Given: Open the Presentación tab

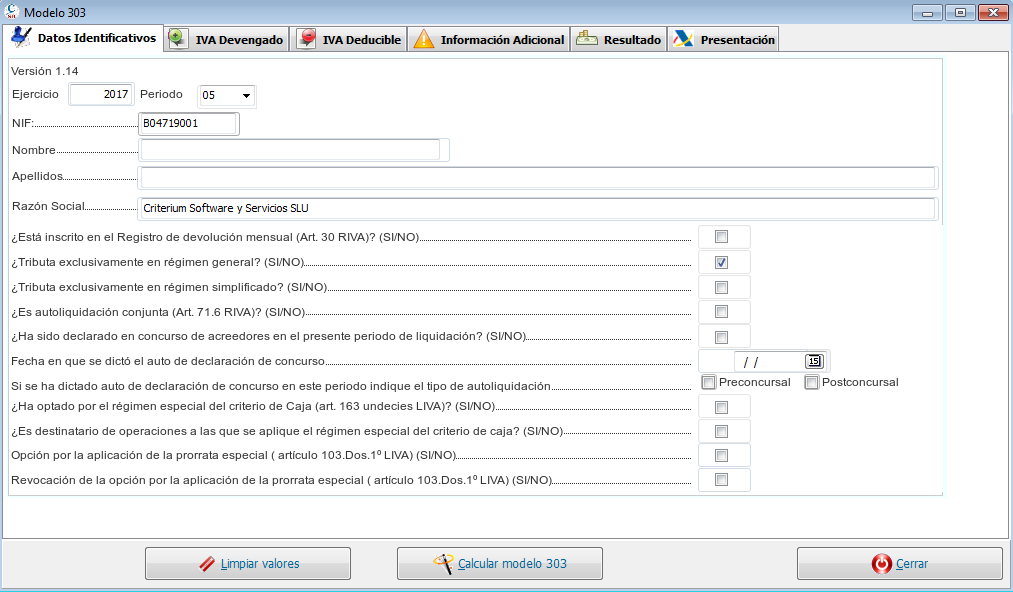Looking at the screenshot, I should (x=723, y=39).
